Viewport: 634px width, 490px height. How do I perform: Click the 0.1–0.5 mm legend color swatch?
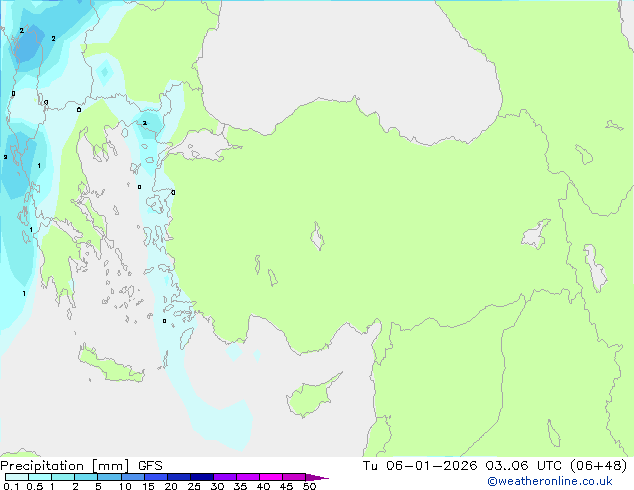pos(17,477)
